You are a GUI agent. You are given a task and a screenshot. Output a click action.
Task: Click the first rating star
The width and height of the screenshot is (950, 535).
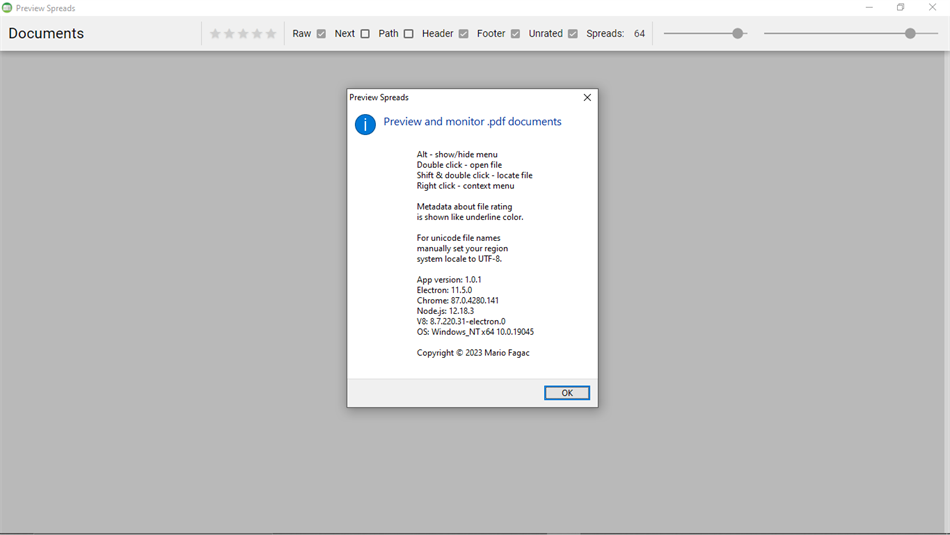pos(215,34)
